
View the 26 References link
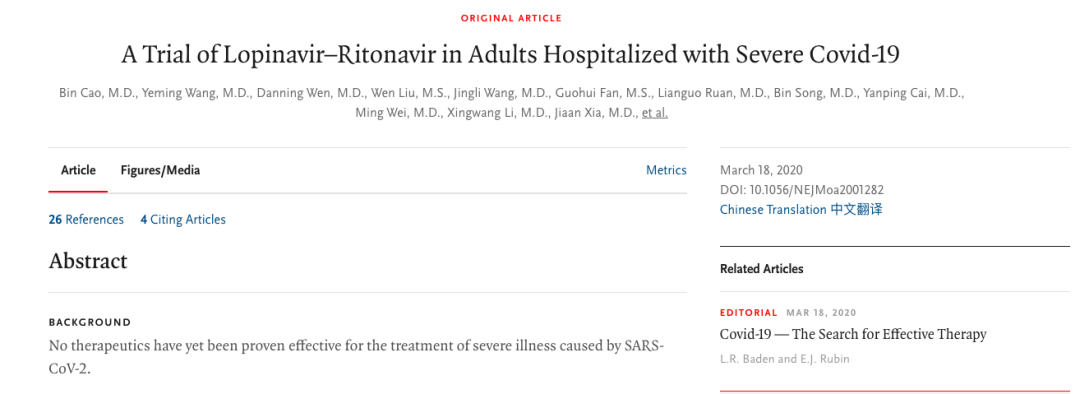[86, 220]
